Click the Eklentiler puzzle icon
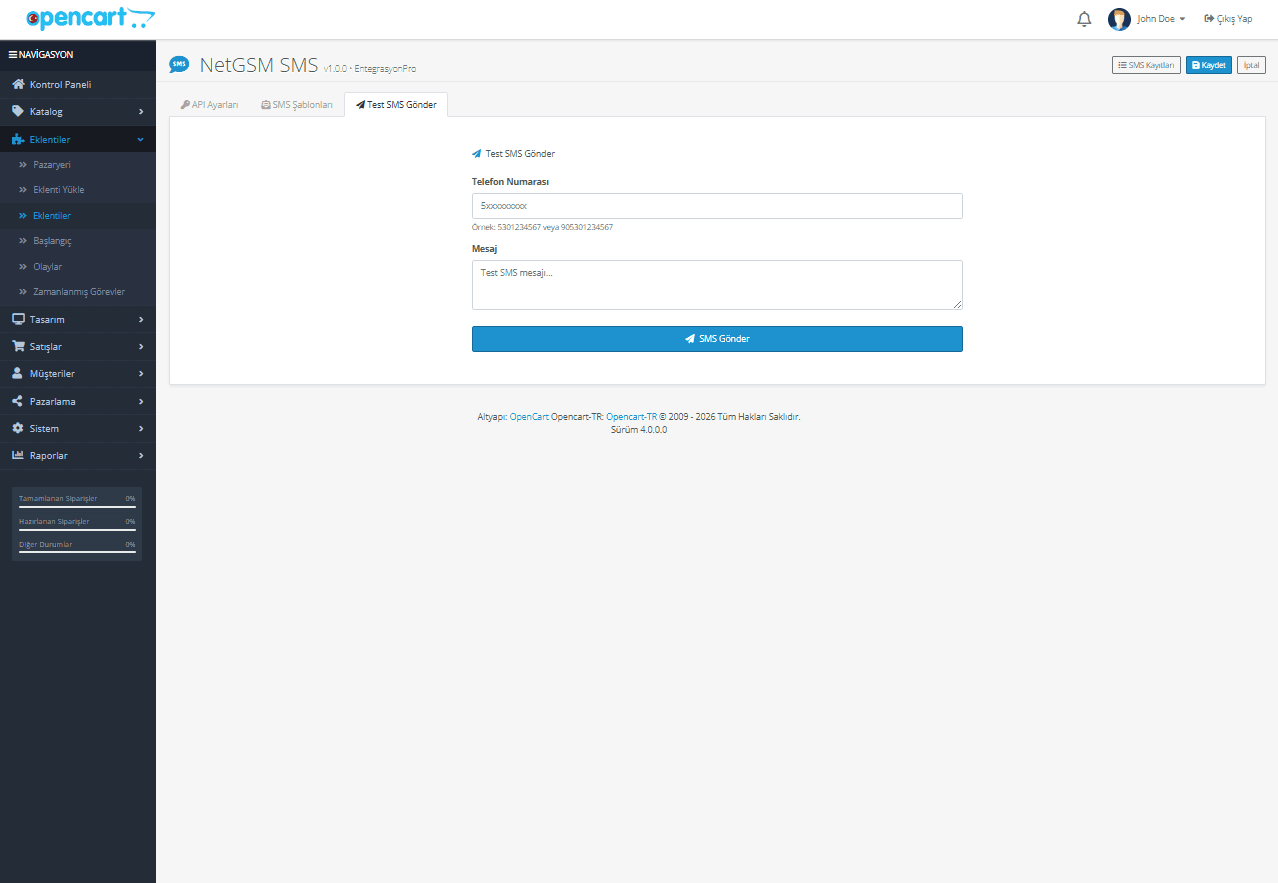 (x=18, y=139)
